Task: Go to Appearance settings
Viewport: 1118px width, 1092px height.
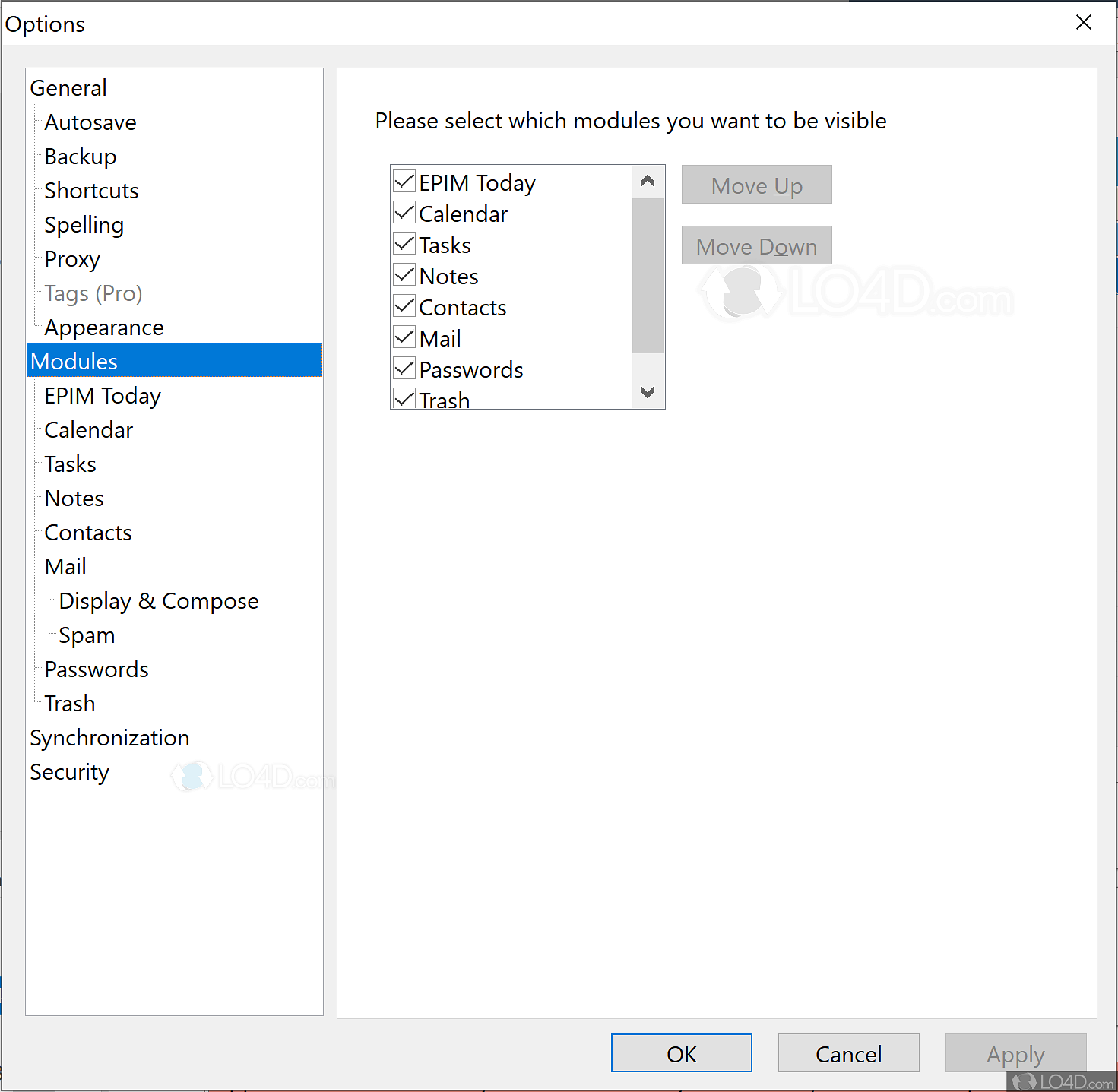Action: [x=104, y=328]
